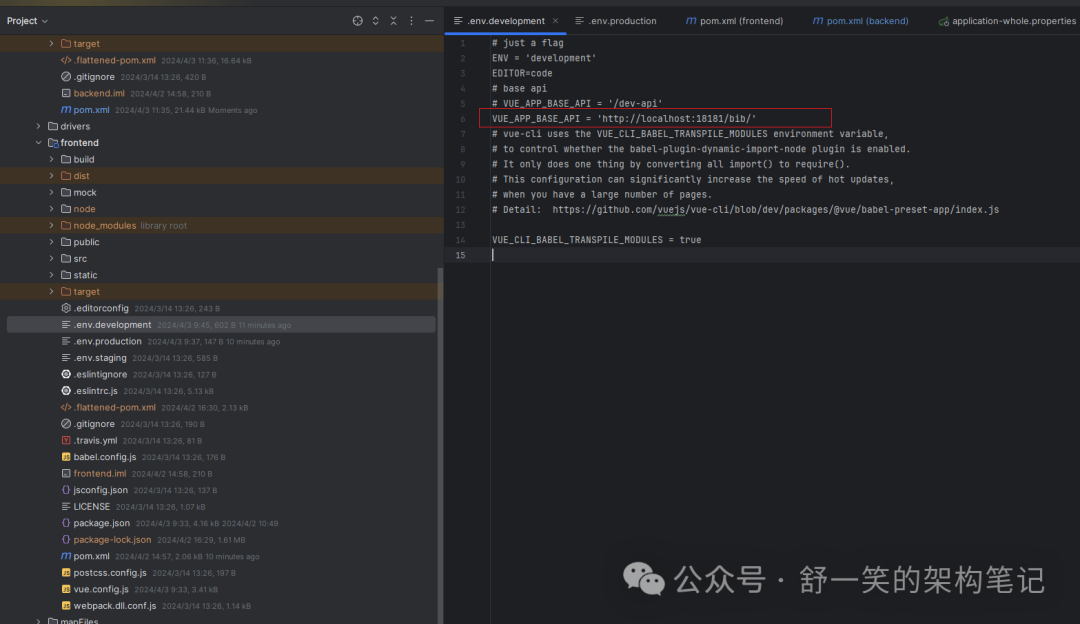Switch to the pom.xml (backend) tab
The height and width of the screenshot is (624, 1080).
[860, 21]
